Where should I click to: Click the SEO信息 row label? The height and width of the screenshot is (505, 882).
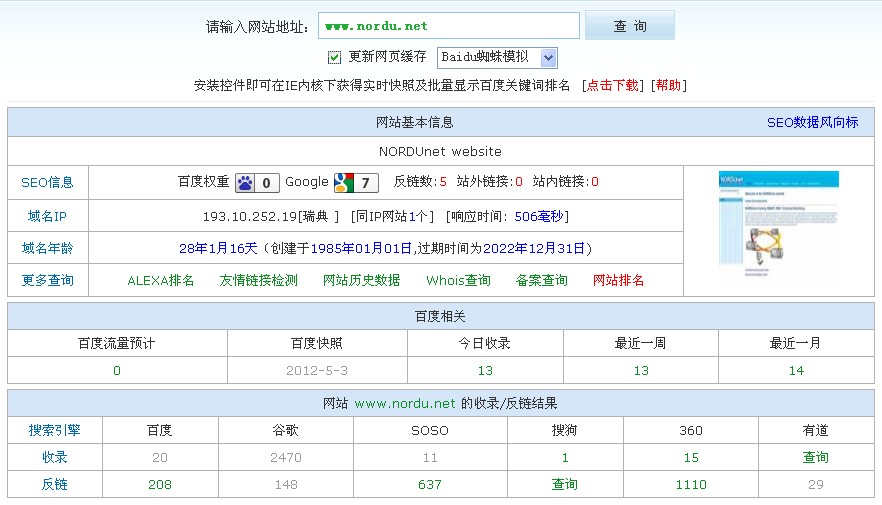47,183
